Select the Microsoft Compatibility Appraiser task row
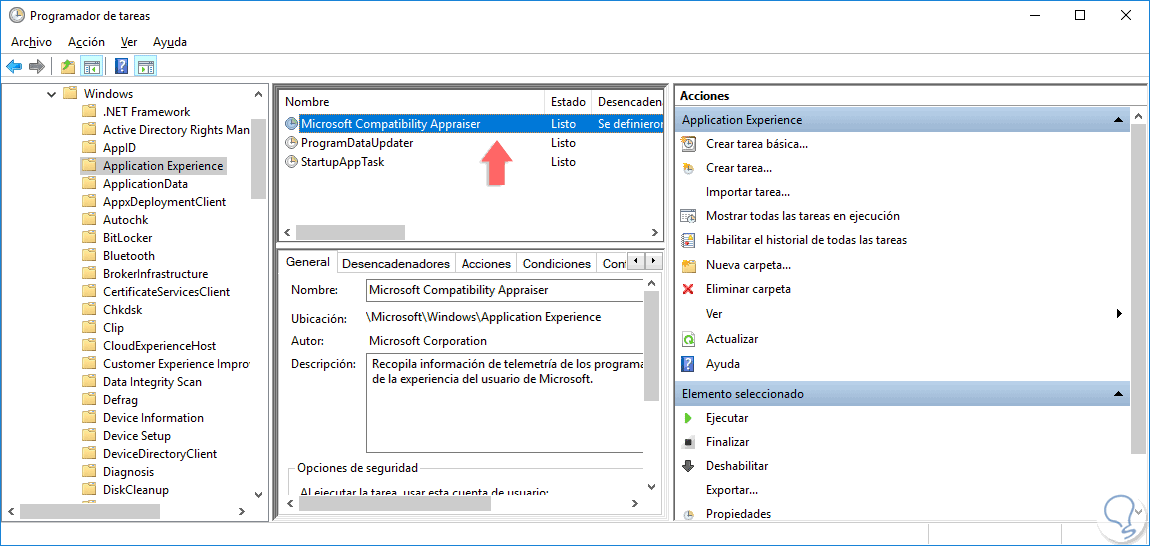This screenshot has height=546, width=1150. (473, 124)
